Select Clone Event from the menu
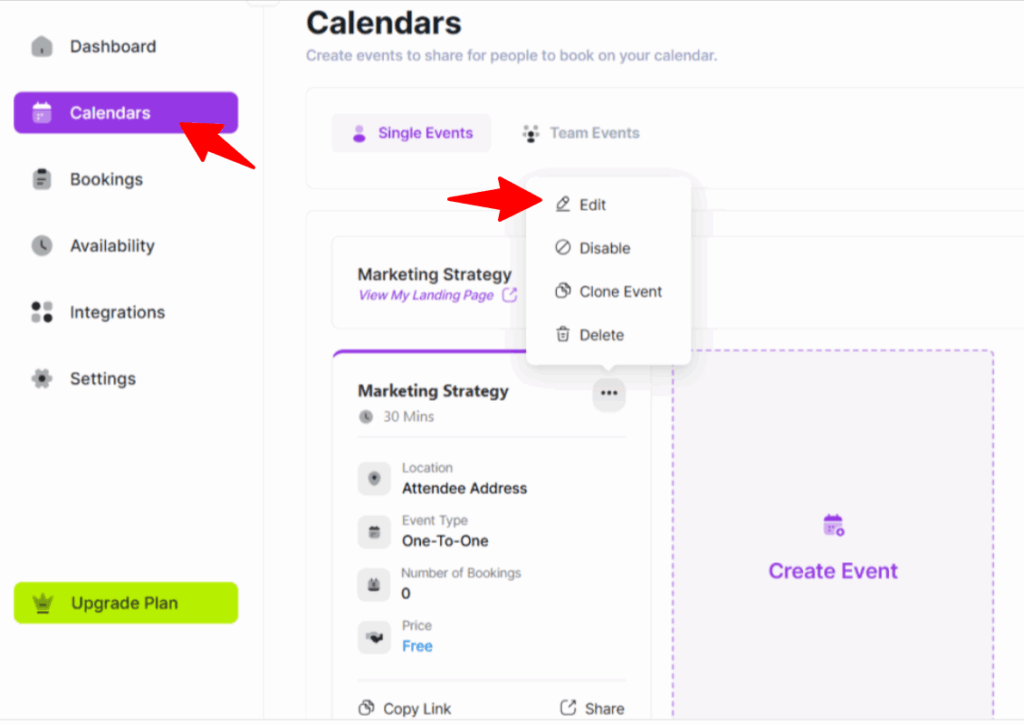This screenshot has width=1024, height=725. [620, 292]
